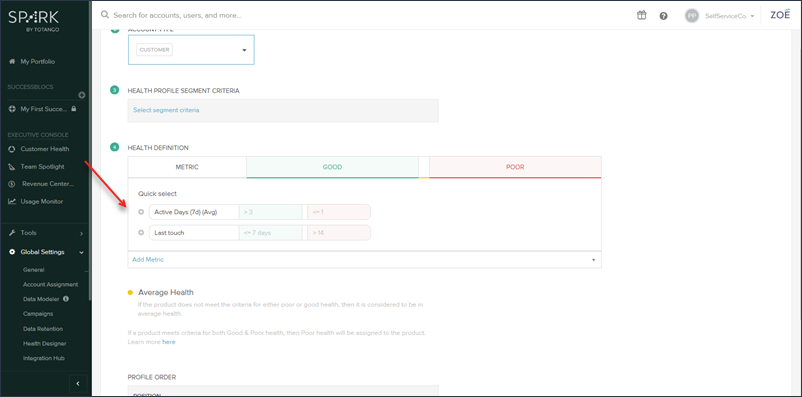Click the Global Settings gear icon
The width and height of the screenshot is (802, 397).
click(x=12, y=252)
